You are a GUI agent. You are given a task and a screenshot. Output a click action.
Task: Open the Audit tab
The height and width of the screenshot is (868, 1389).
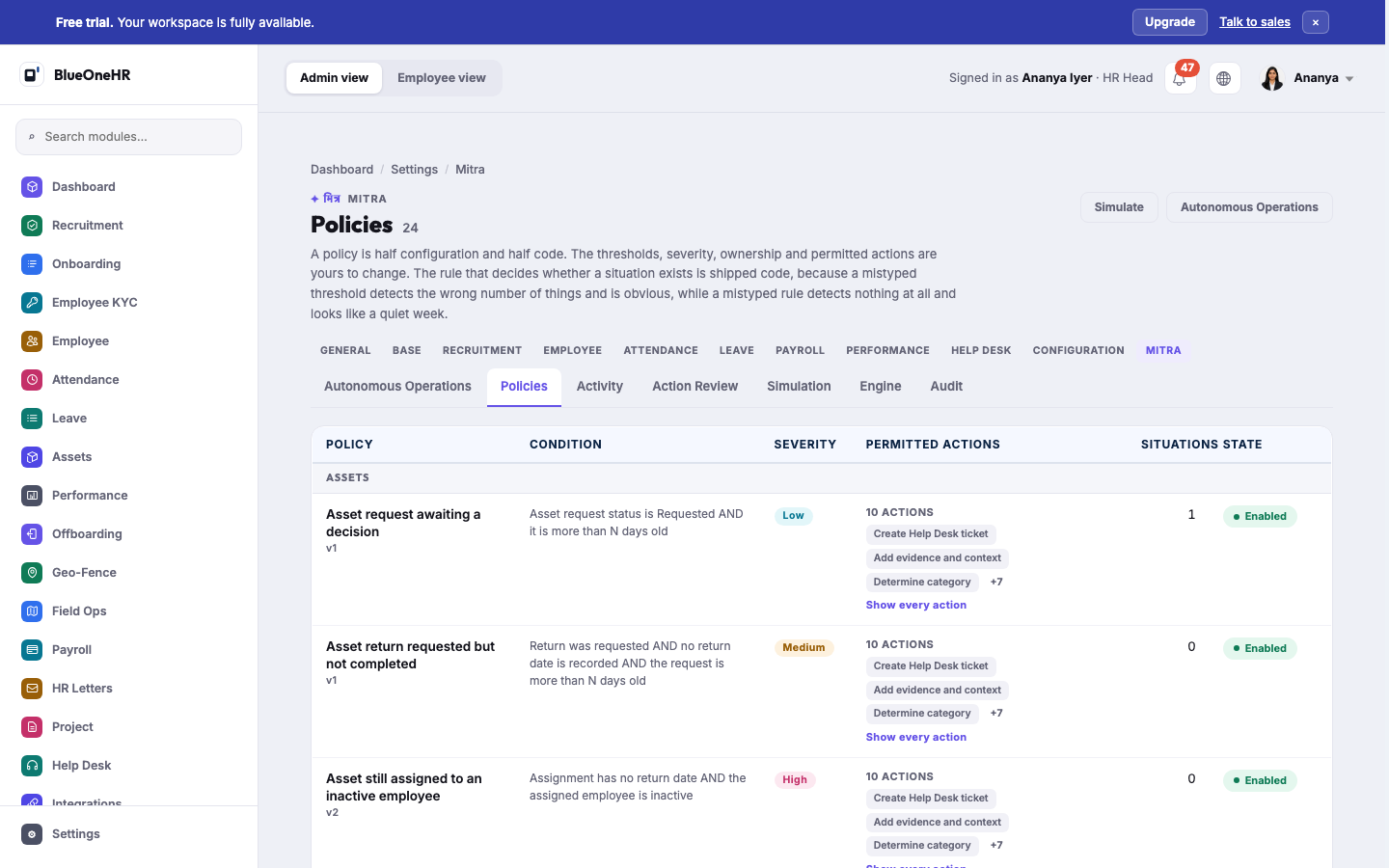[946, 387]
